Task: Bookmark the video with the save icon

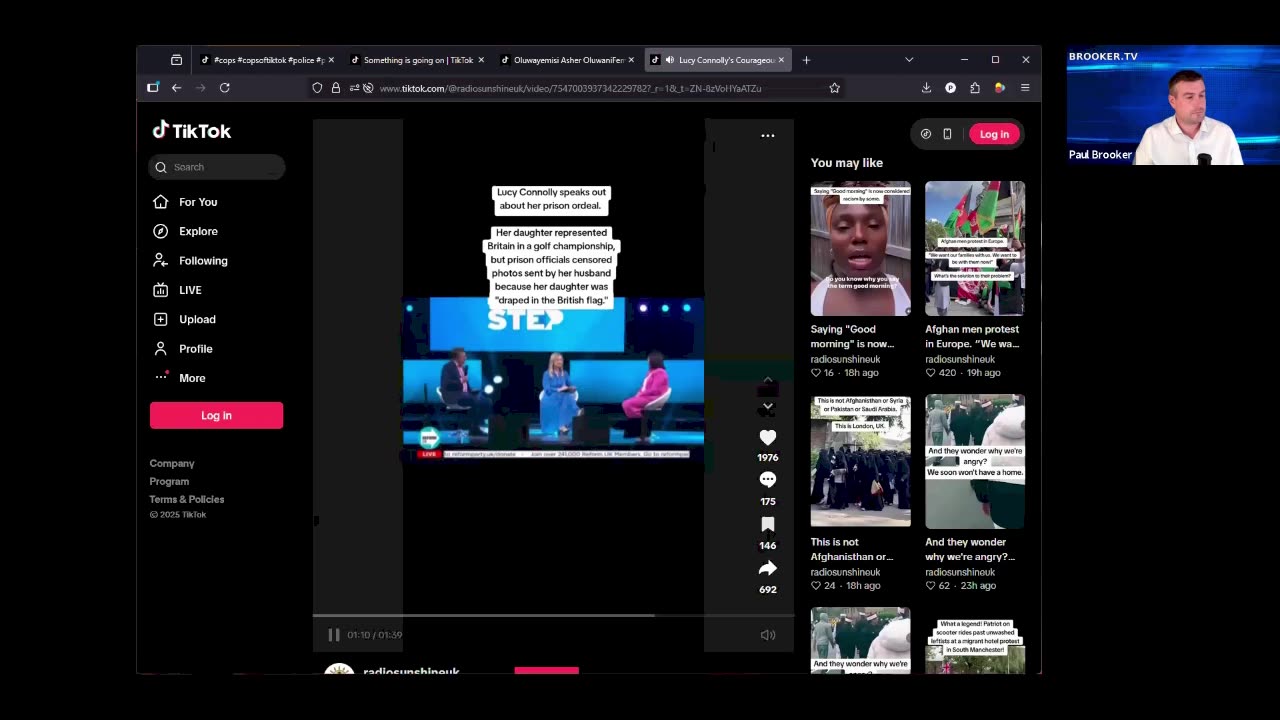Action: (x=768, y=524)
